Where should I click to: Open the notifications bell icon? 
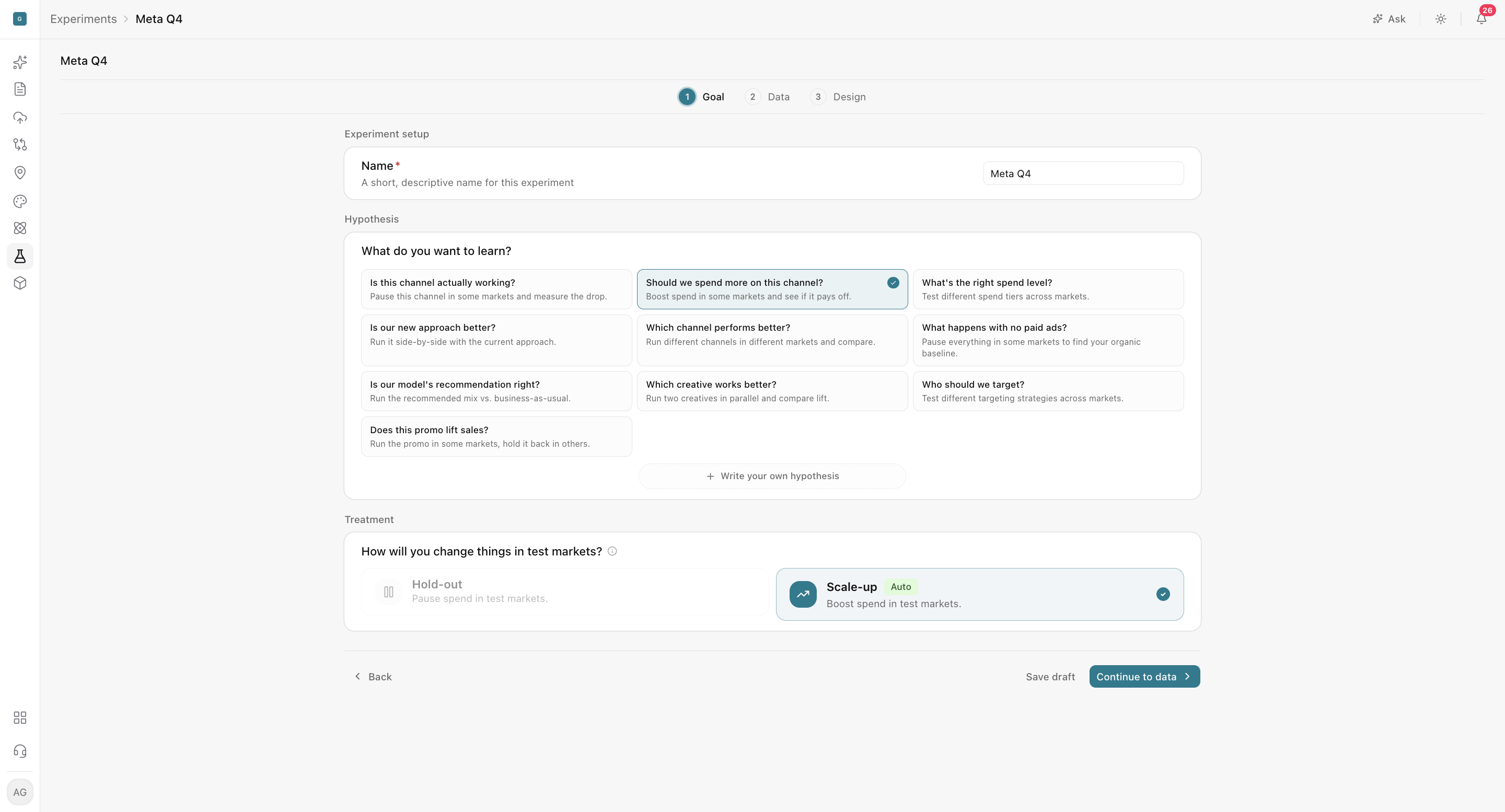1481,19
